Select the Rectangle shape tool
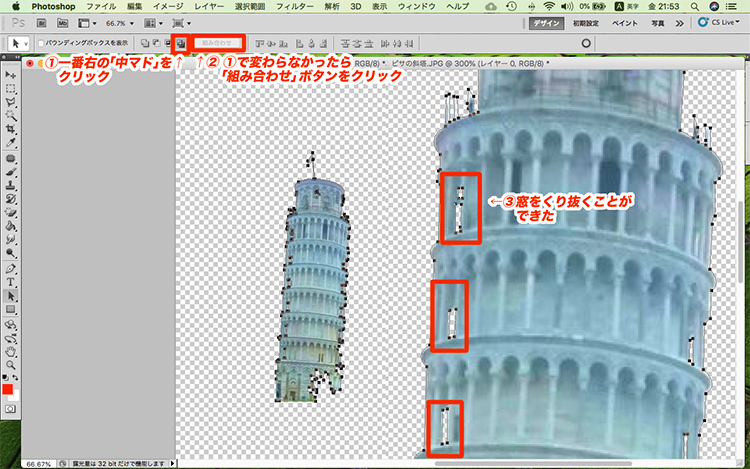The image size is (750, 469). click(10, 309)
